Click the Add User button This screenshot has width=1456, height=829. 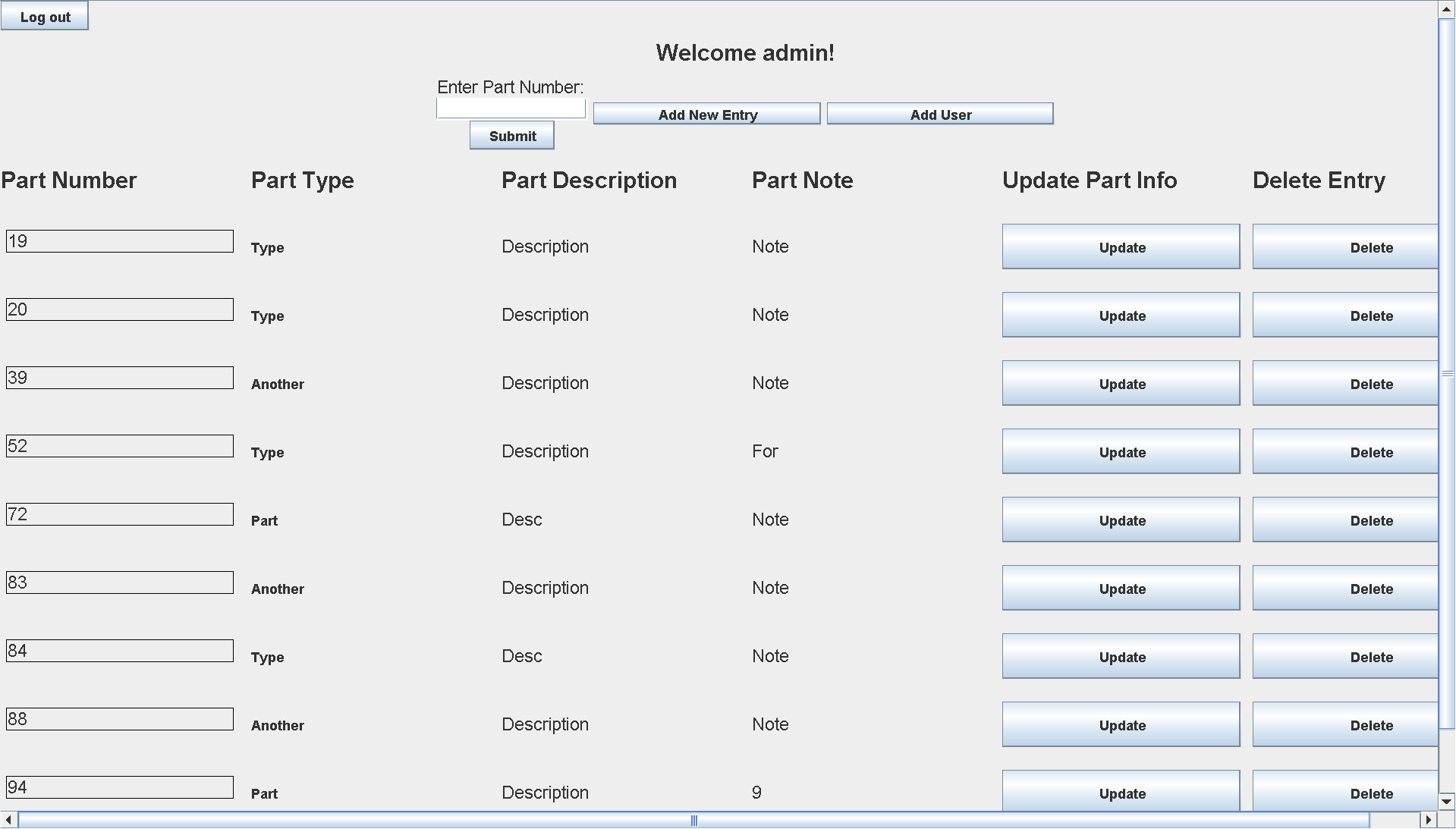pyautogui.click(x=940, y=114)
